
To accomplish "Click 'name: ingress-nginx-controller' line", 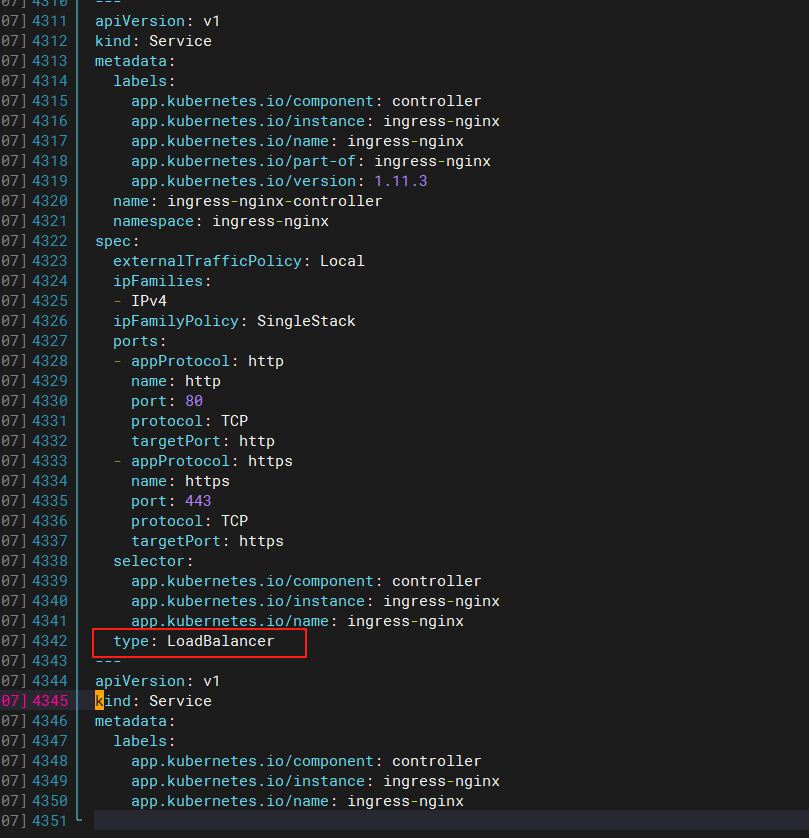I will coord(247,201).
